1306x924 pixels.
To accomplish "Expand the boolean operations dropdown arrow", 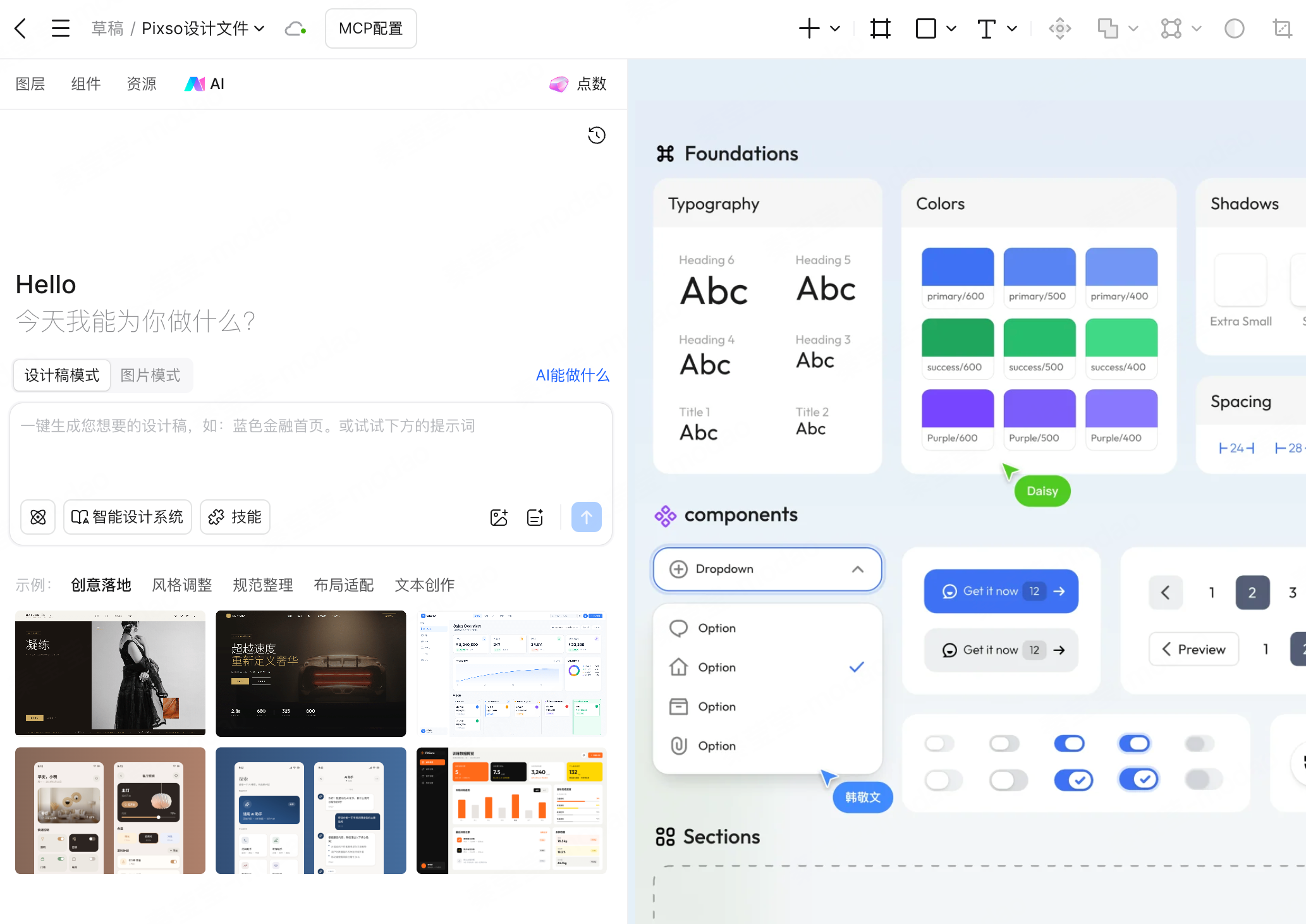I will click(1133, 28).
